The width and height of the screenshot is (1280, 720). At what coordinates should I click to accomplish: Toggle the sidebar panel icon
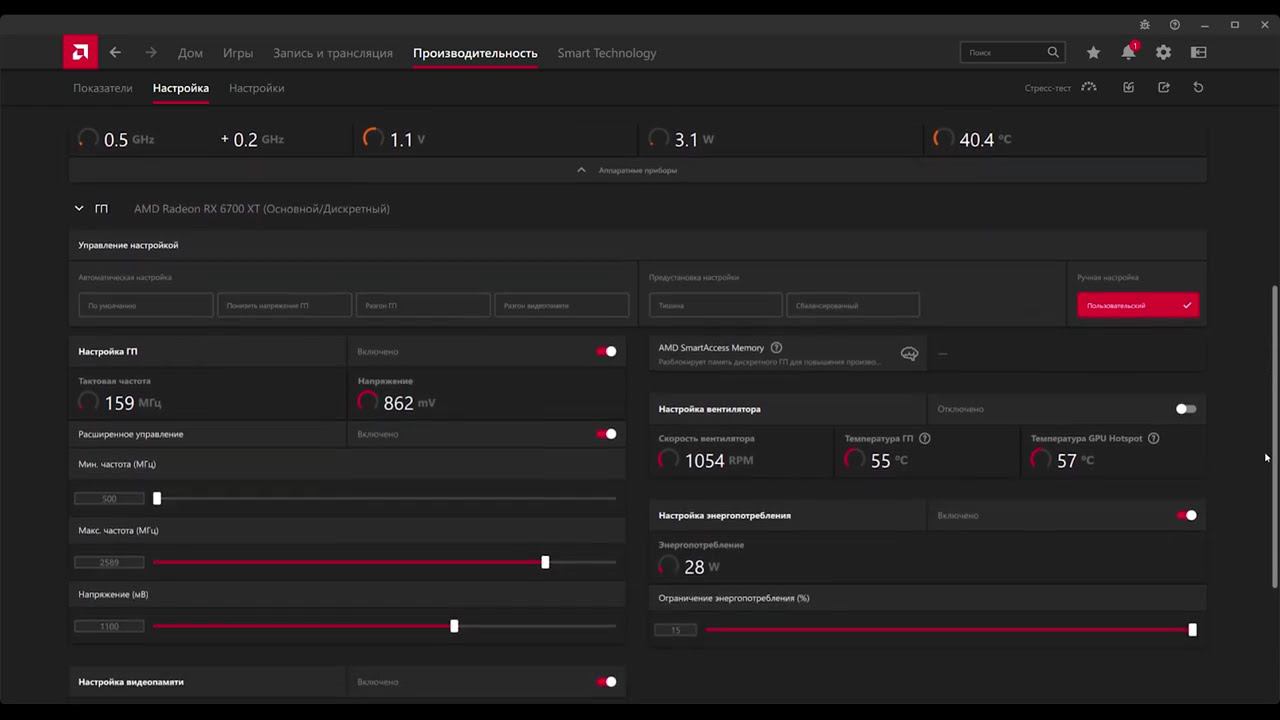click(x=1199, y=52)
